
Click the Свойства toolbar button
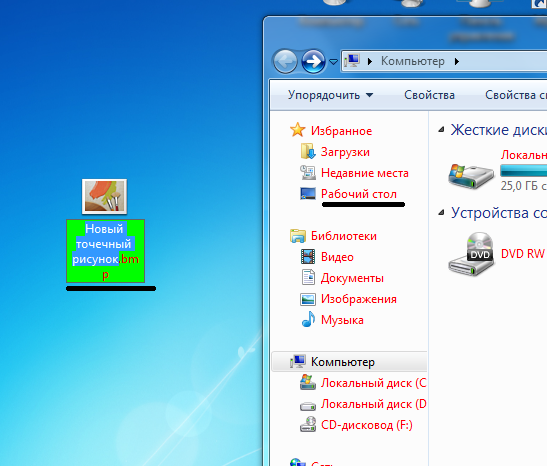429,95
